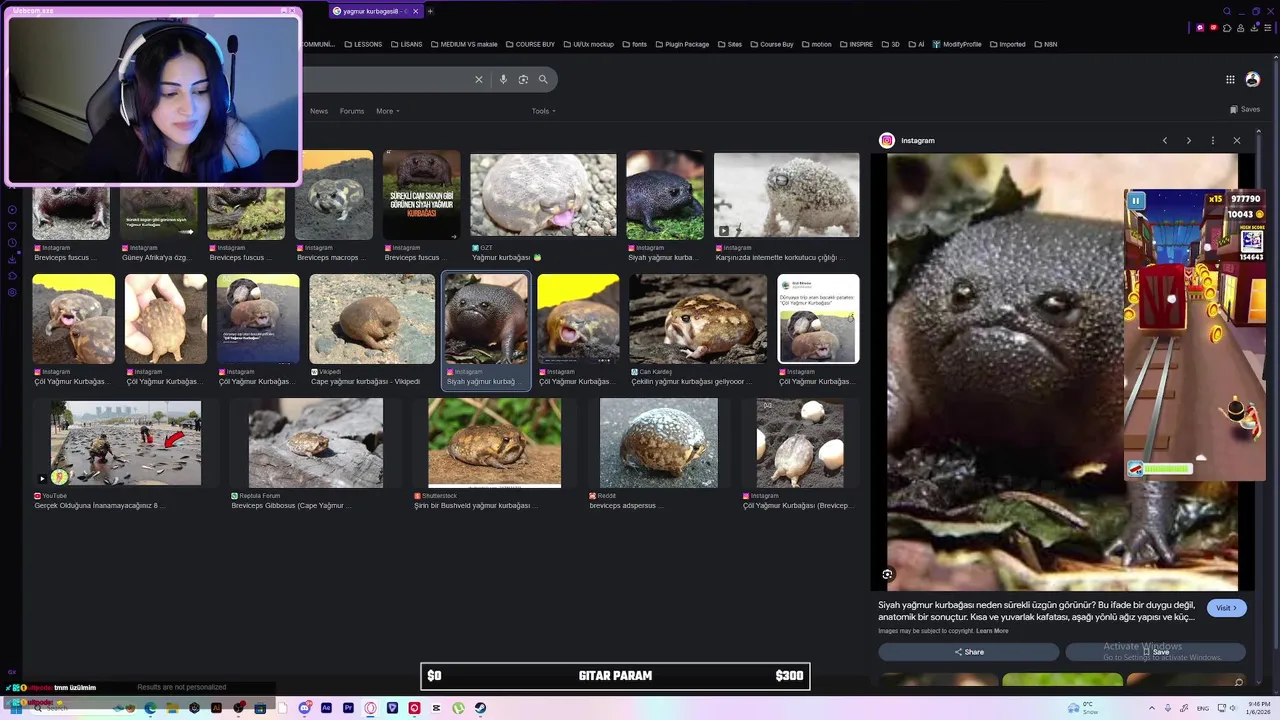Open the GZT Yağmur kurbağası thumbnail
The image size is (1280, 720).
pyautogui.click(x=543, y=195)
